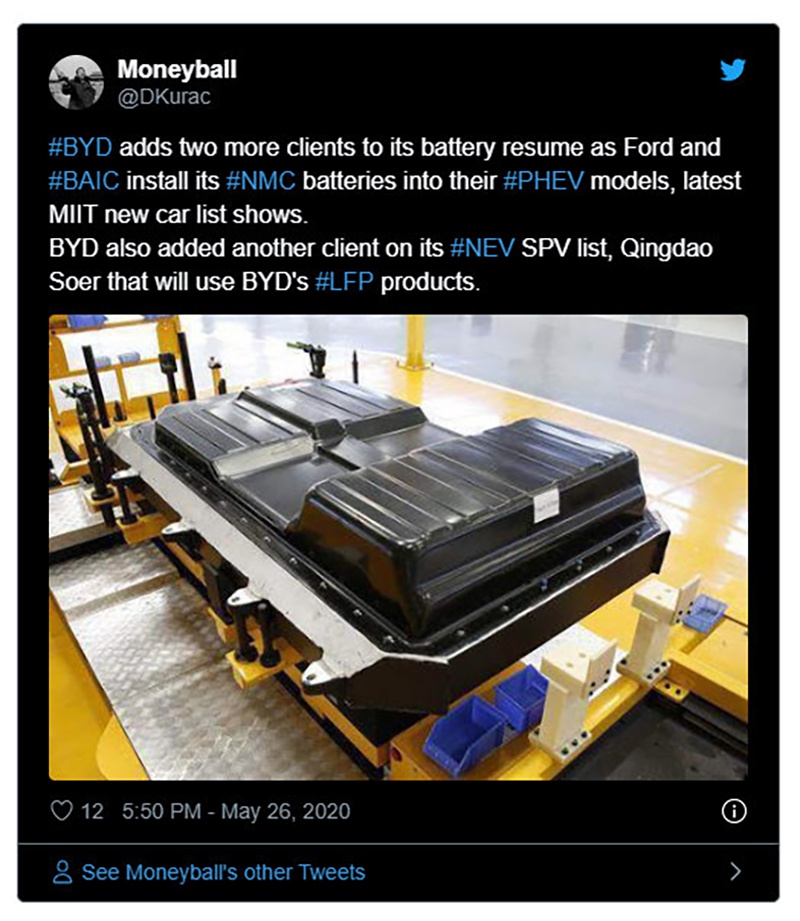The height and width of the screenshot is (921, 800).
Task: Open the battery pack photo
Action: click(398, 547)
